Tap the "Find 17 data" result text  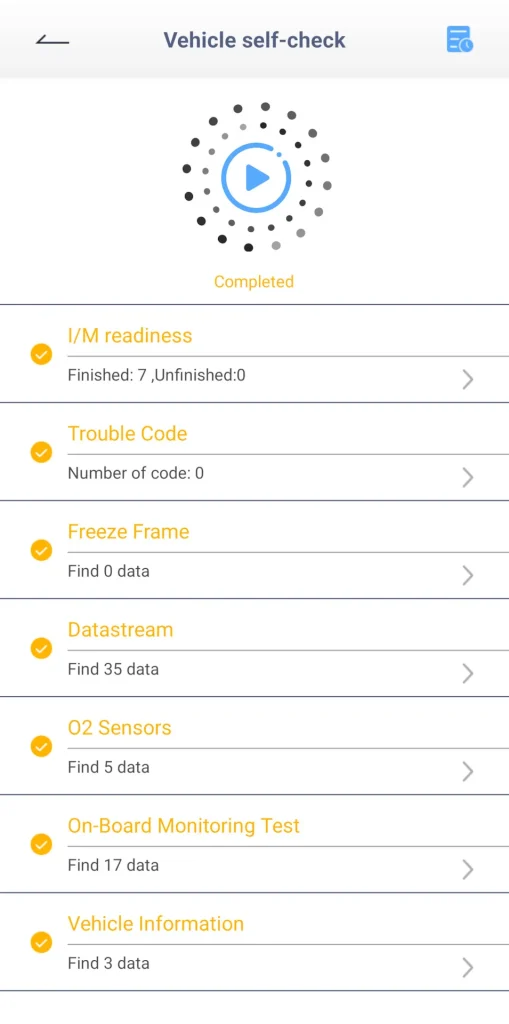[x=113, y=865]
